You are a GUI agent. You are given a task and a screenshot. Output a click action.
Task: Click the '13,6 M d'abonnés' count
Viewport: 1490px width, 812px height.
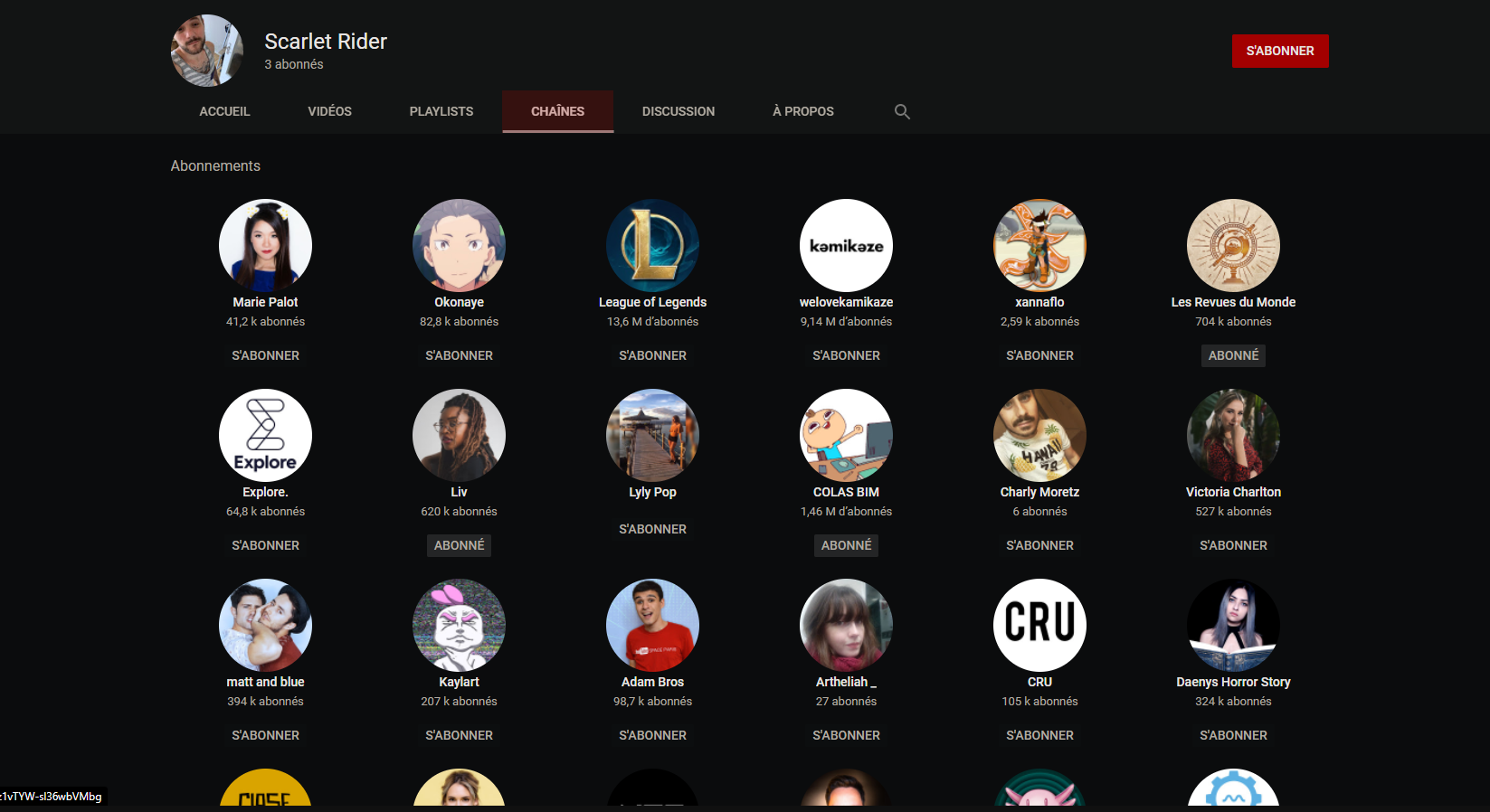652,322
